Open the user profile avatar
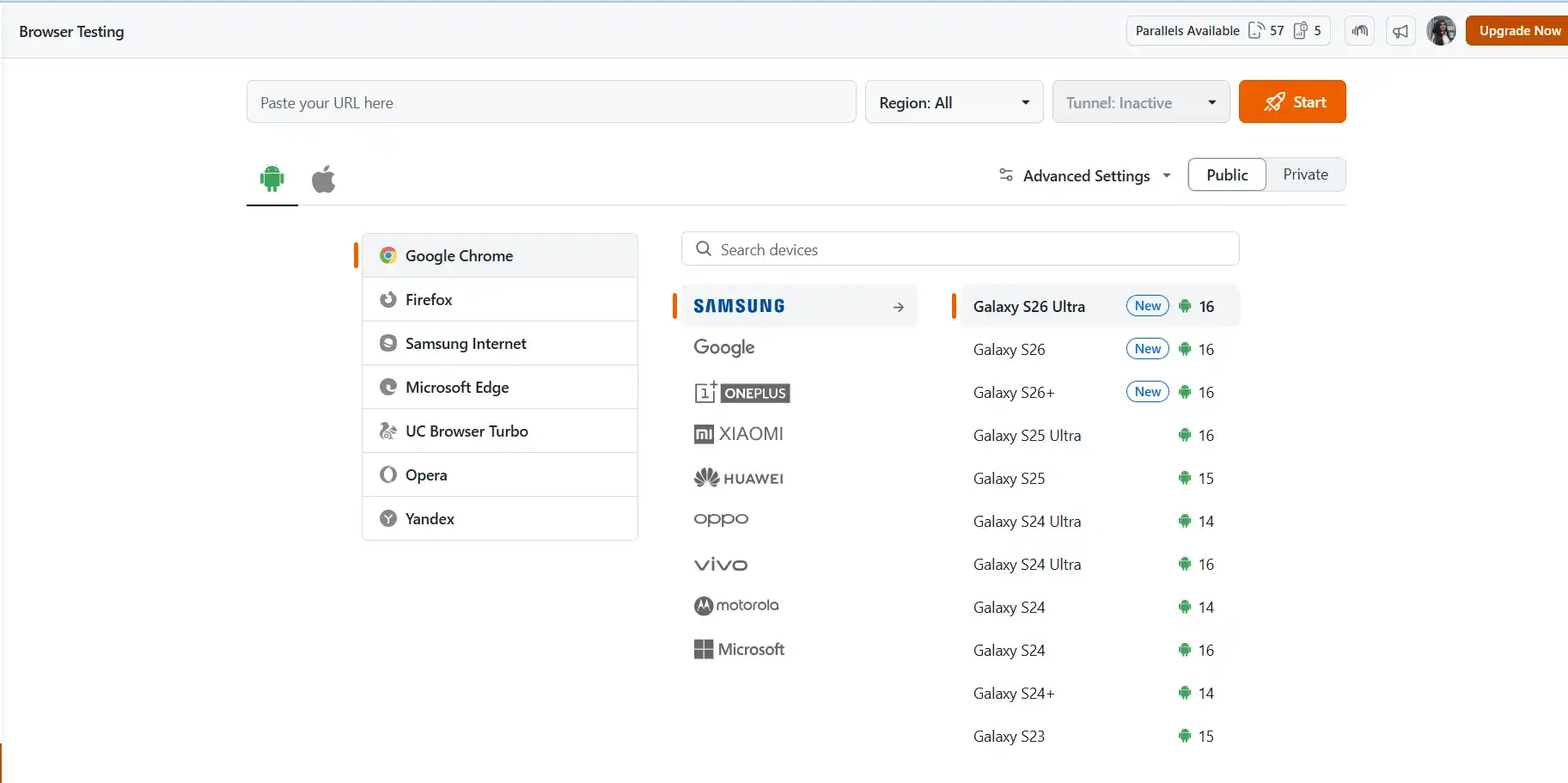The width and height of the screenshot is (1568, 783). pyautogui.click(x=1441, y=31)
